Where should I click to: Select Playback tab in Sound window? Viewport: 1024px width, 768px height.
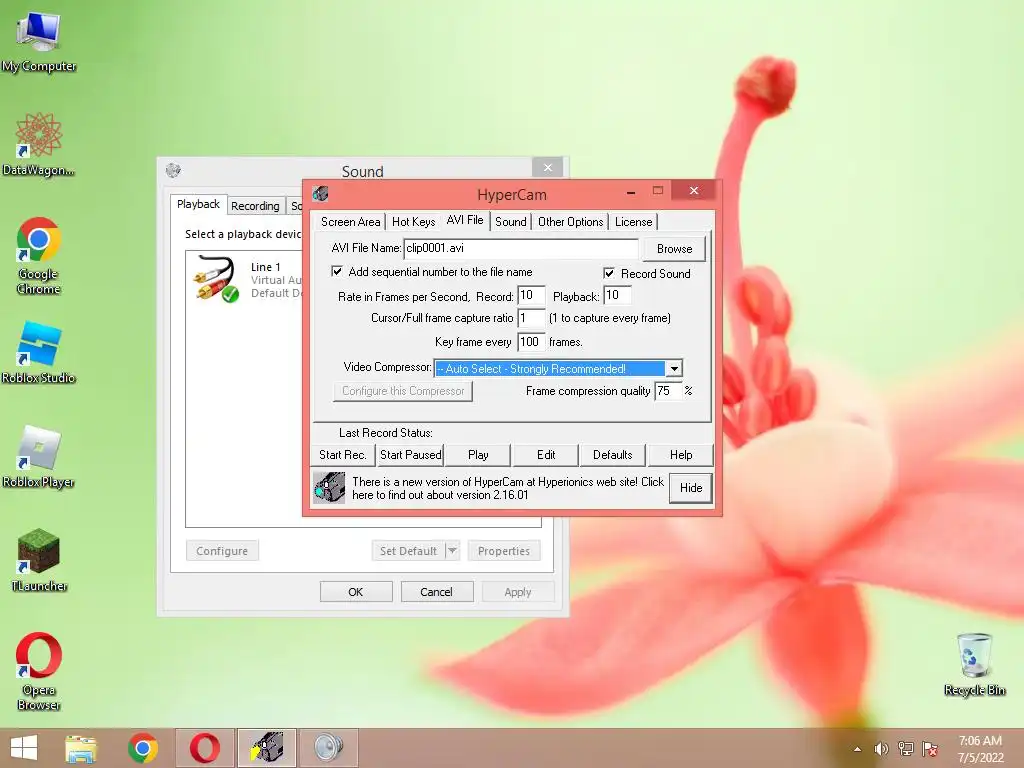199,204
